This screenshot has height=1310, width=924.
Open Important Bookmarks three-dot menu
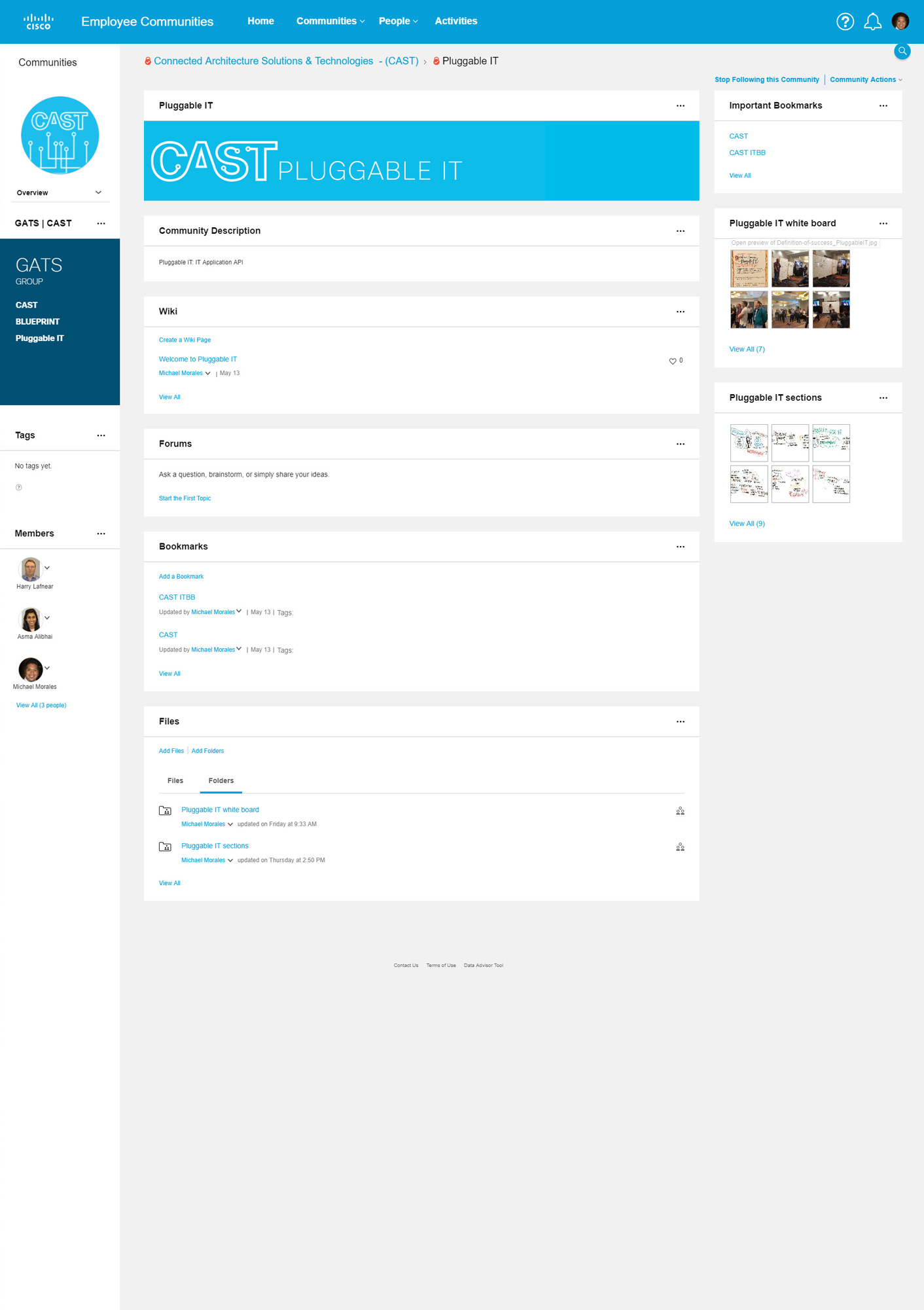[x=883, y=106]
